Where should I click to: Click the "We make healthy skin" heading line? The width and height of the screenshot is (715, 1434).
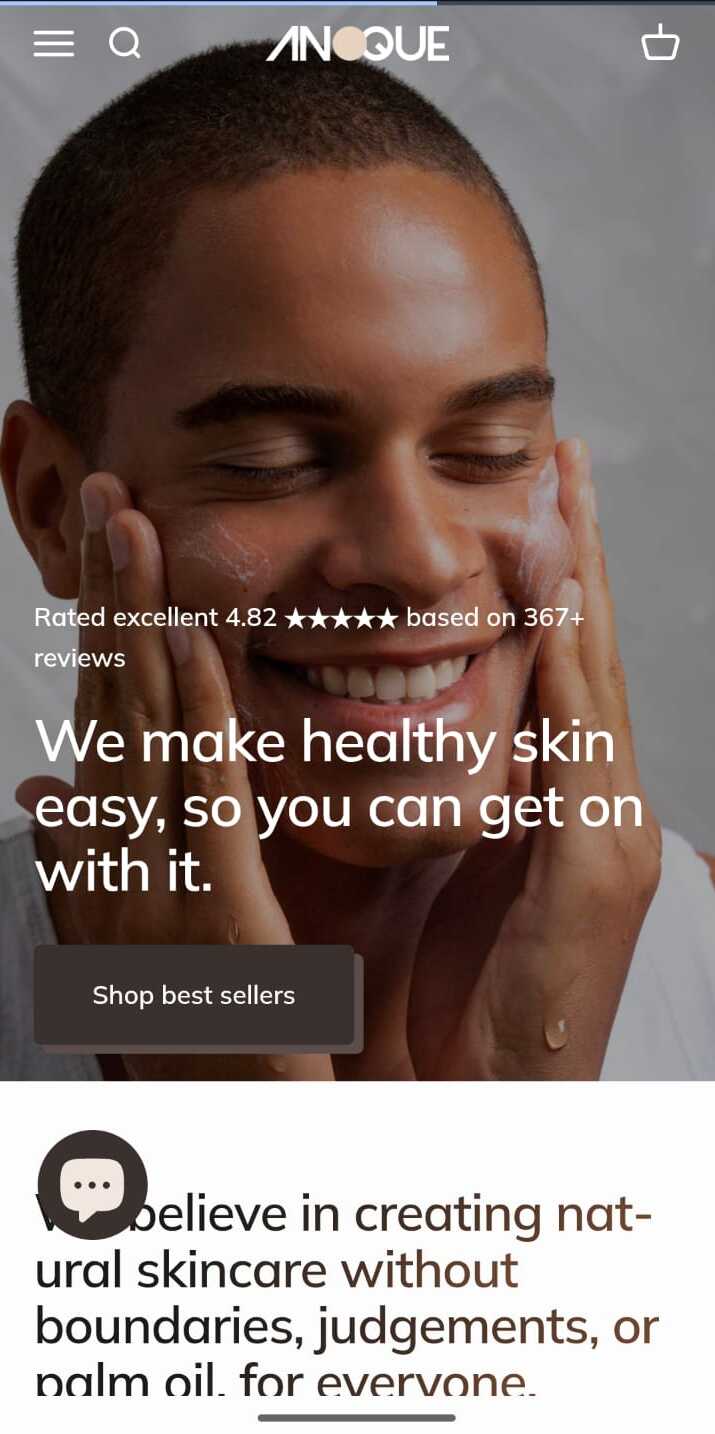325,743
